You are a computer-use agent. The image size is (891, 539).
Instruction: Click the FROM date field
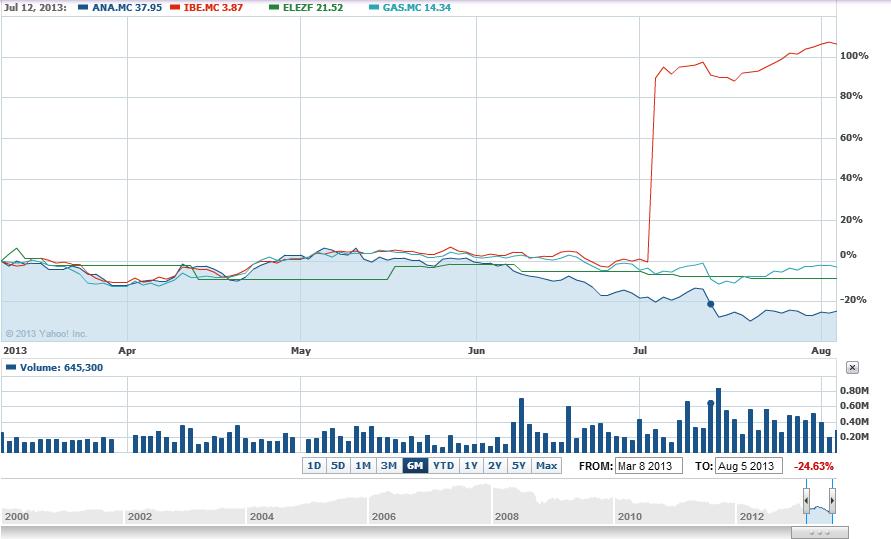(x=648, y=466)
